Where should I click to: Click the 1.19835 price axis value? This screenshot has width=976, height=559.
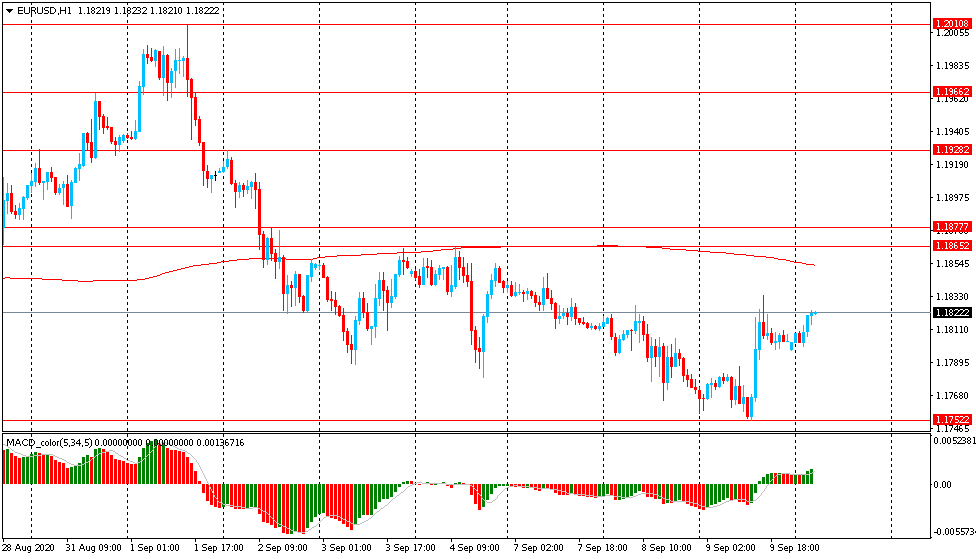pos(952,65)
